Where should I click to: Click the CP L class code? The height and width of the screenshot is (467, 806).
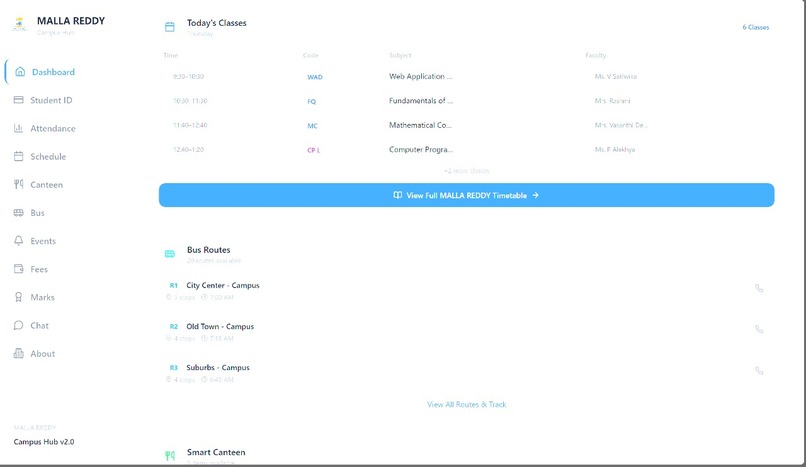tap(314, 150)
